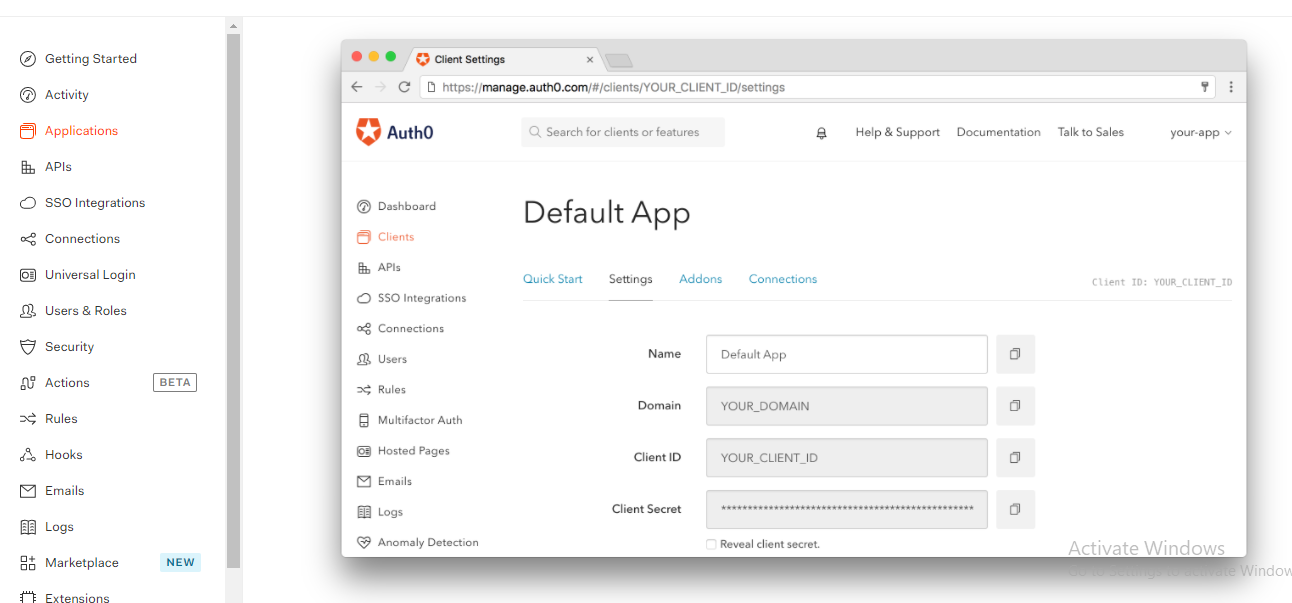The height and width of the screenshot is (603, 1292).
Task: Open Users in the inner sidebar
Action: point(382,359)
